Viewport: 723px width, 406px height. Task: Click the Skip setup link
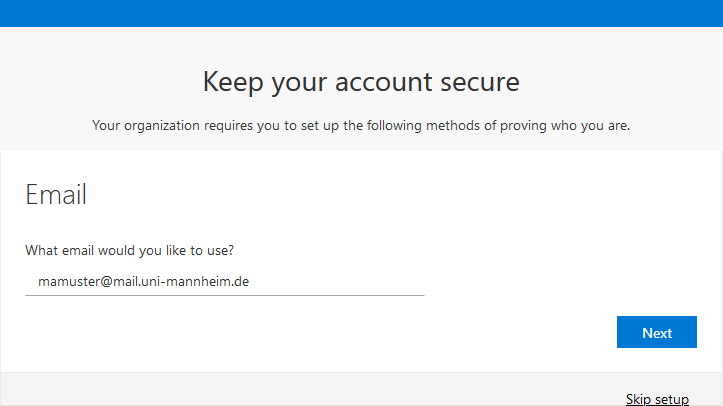[657, 399]
